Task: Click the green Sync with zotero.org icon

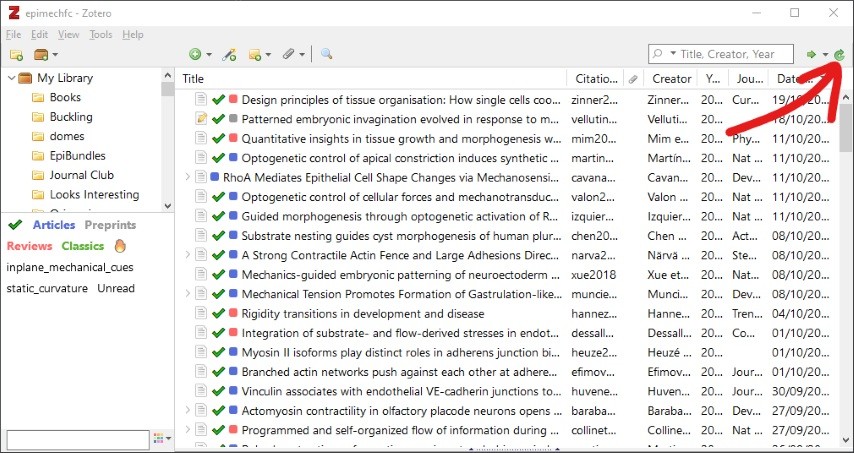Action: (840, 54)
